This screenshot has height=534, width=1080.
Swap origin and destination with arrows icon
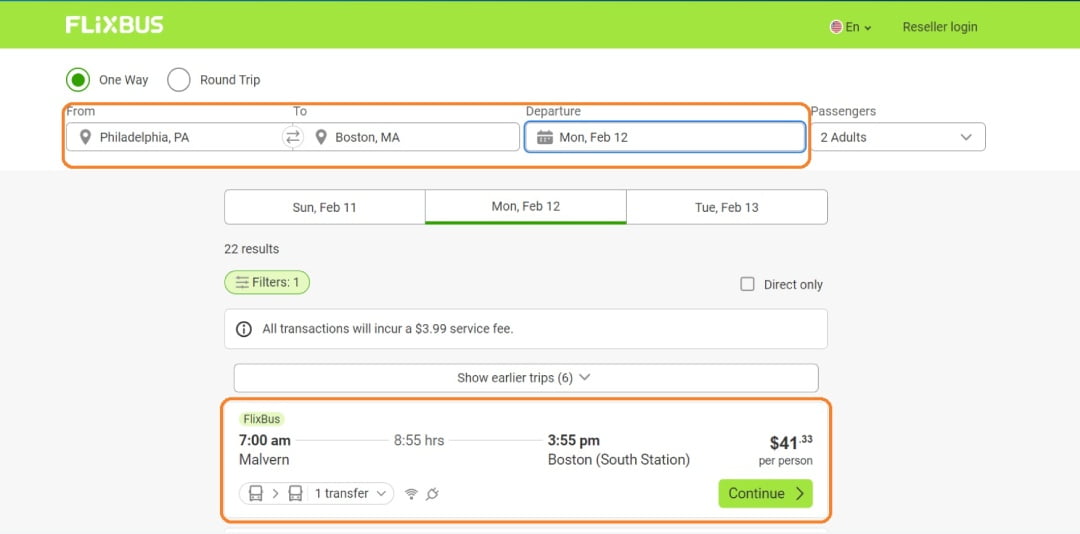(x=293, y=137)
